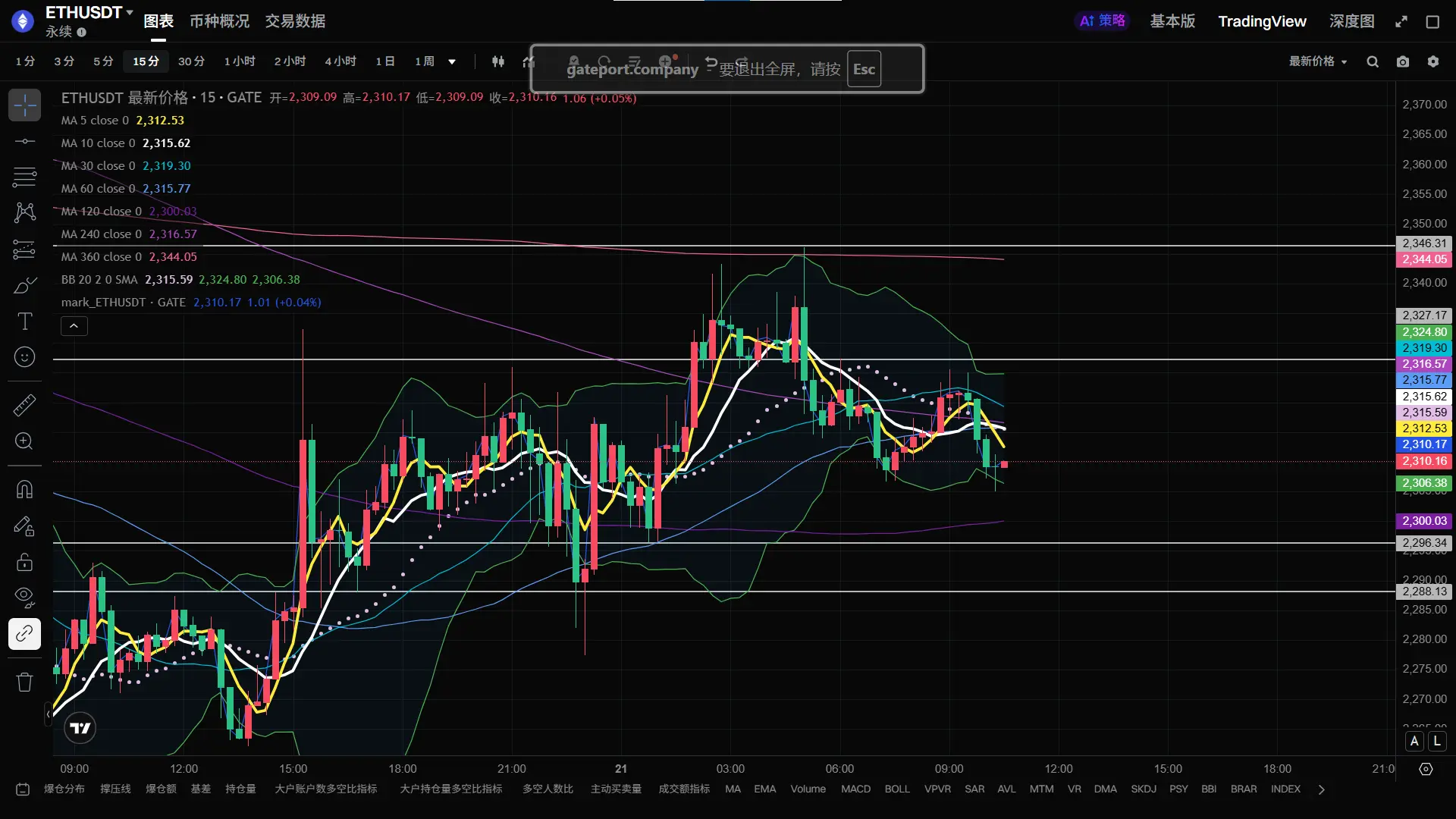This screenshot has width=1456, height=819.
Task: Select the ruler measure tool
Action: pyautogui.click(x=24, y=405)
